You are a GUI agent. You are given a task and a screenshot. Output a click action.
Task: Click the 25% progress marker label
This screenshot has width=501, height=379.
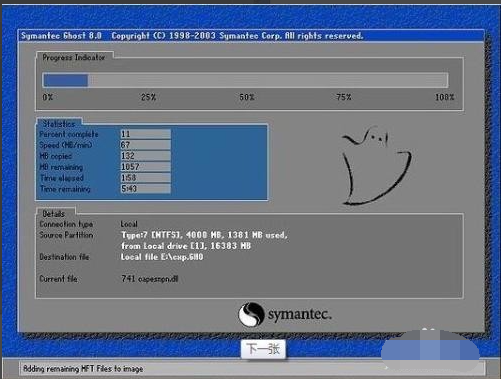click(148, 97)
